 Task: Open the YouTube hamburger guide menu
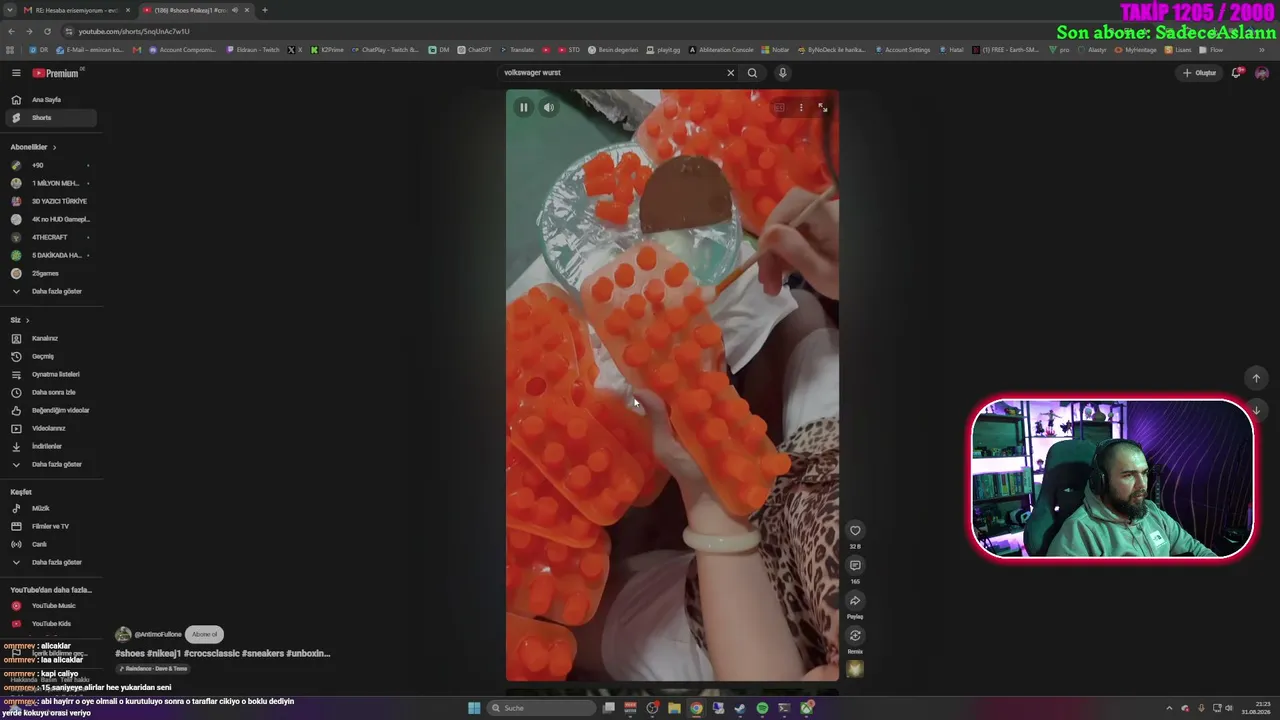coord(16,73)
